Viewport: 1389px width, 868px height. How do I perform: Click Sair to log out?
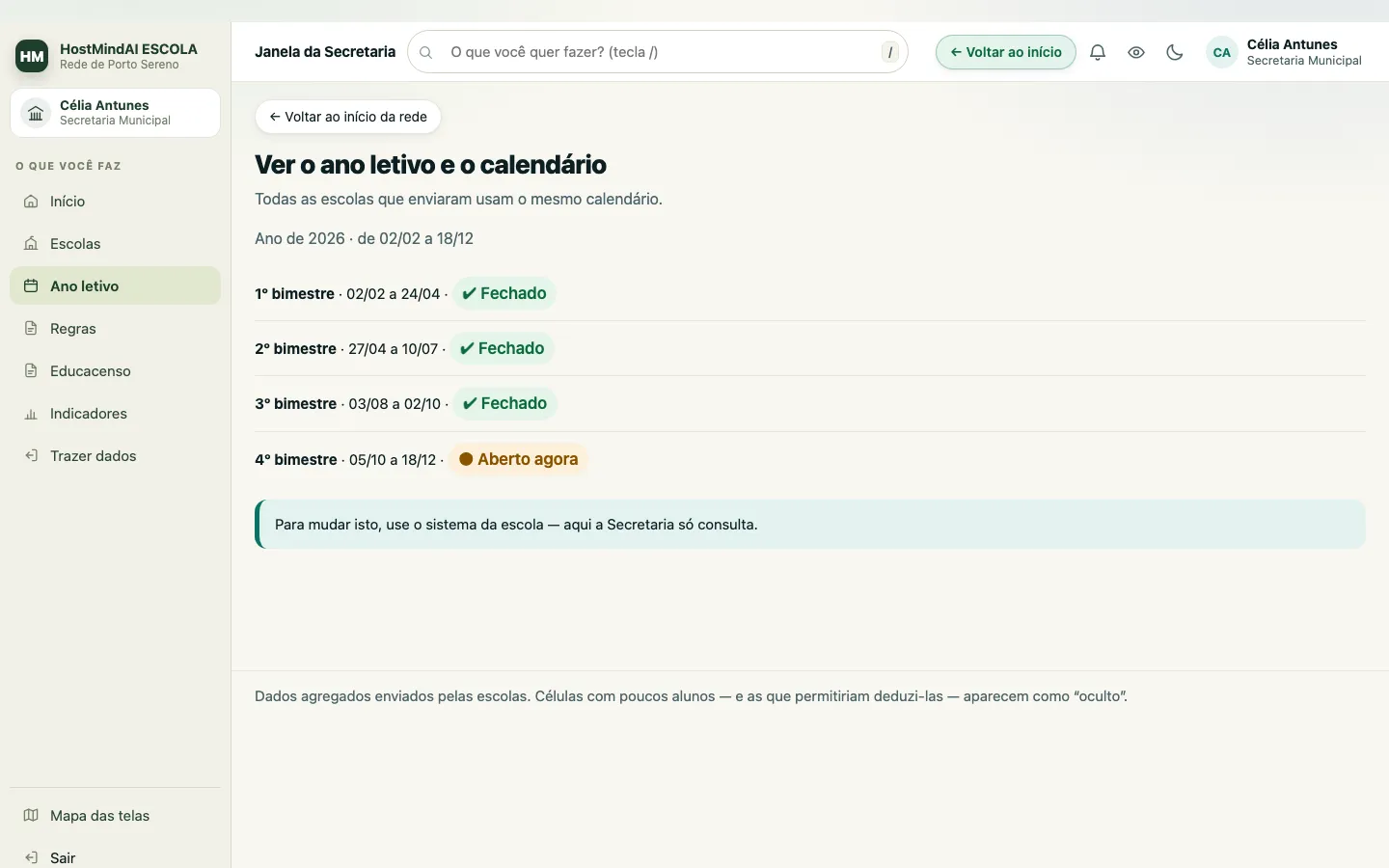point(115,857)
